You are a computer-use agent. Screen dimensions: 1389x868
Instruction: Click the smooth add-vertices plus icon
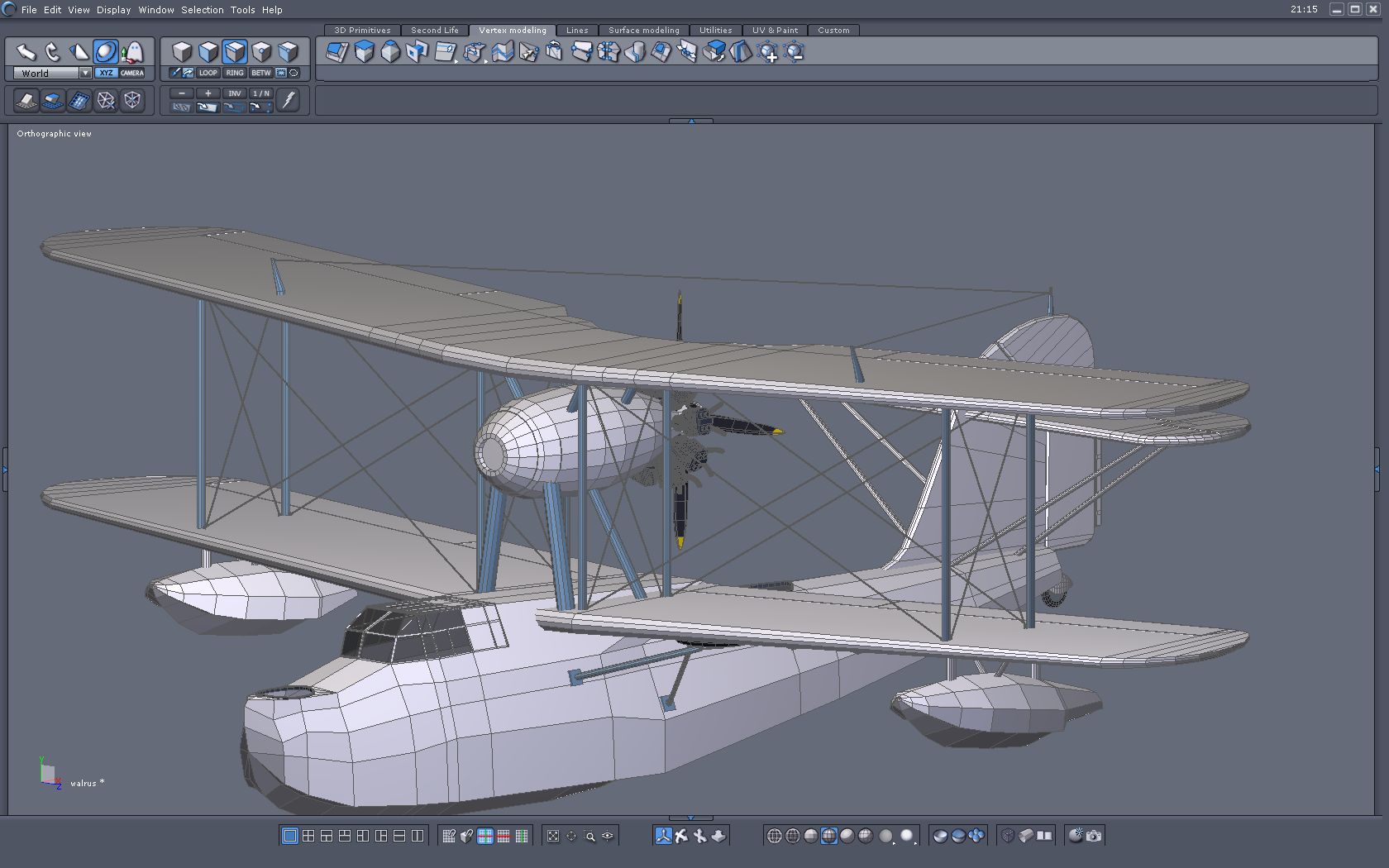(768, 53)
